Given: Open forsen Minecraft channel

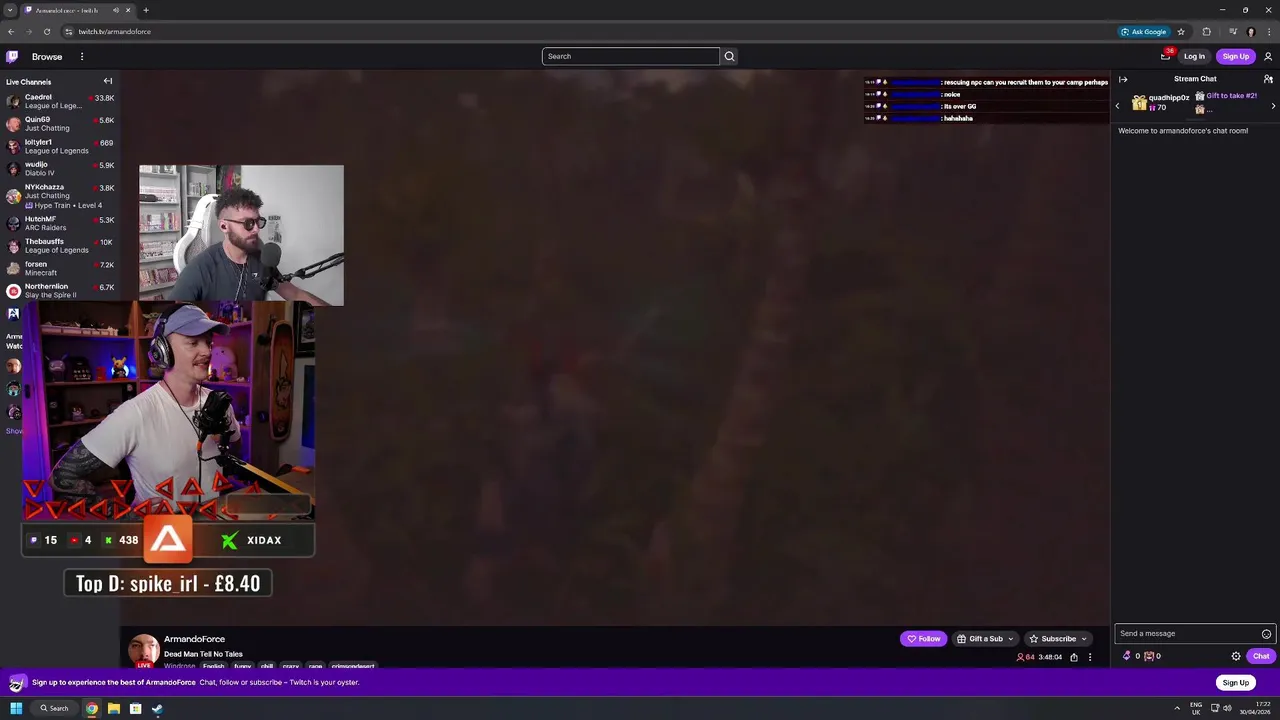Looking at the screenshot, I should [x=60, y=268].
